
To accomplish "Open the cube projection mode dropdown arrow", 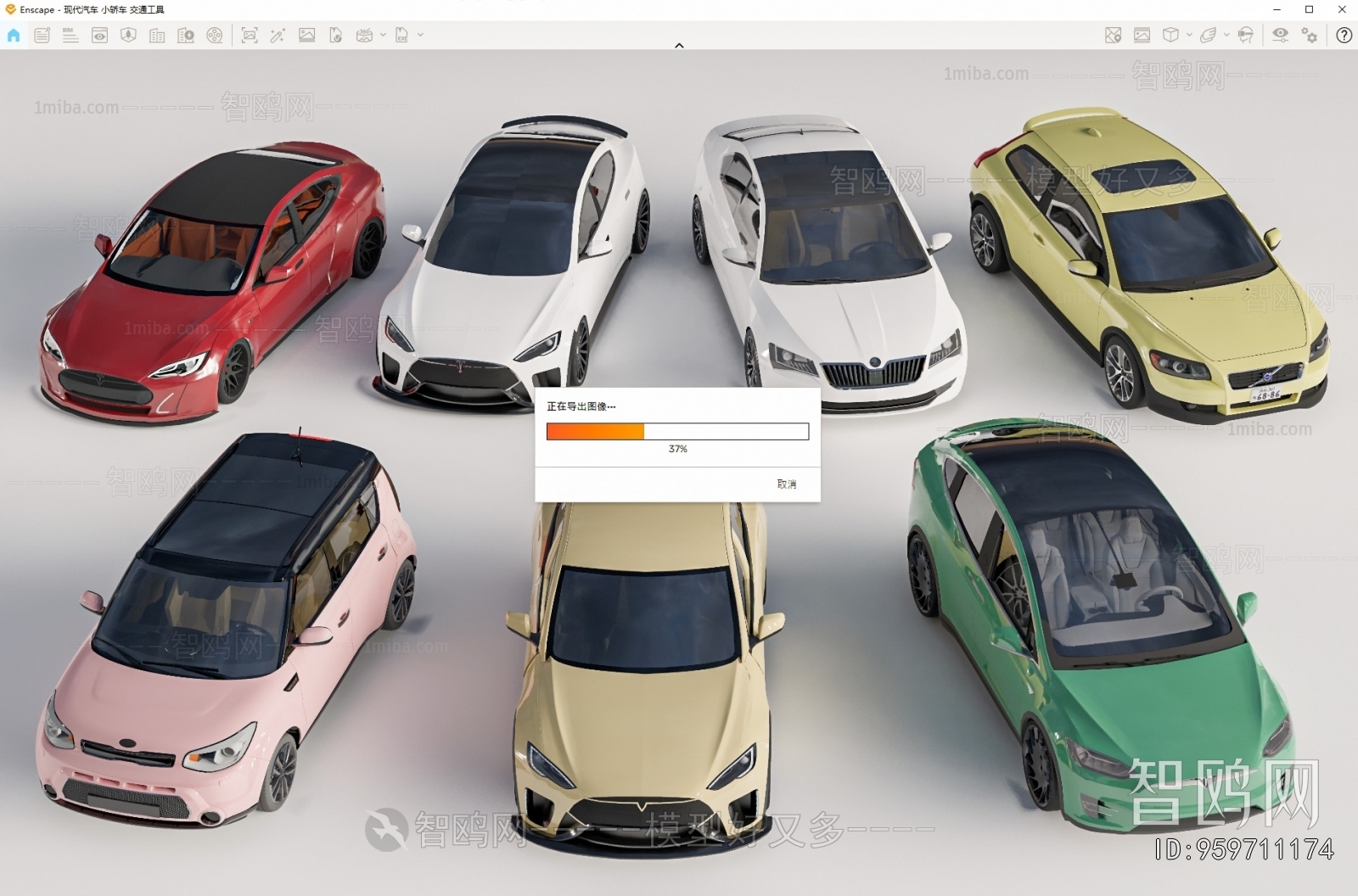I will pos(1189,35).
